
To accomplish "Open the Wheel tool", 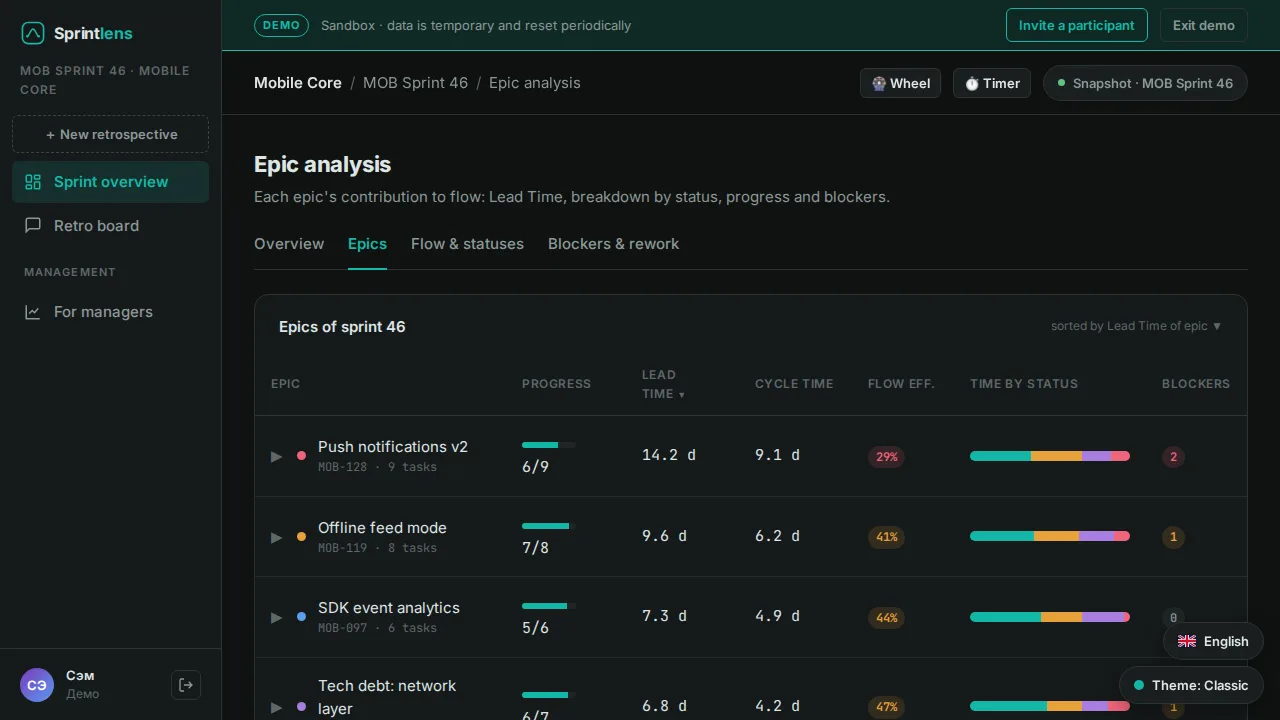I will 900,83.
